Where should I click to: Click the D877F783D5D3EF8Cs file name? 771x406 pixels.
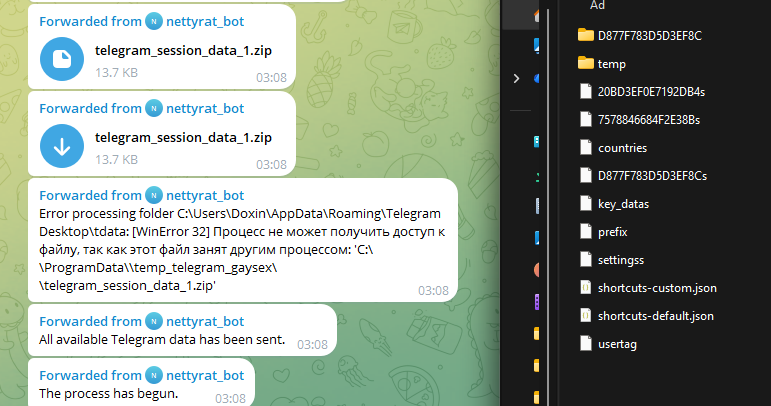(x=652, y=176)
